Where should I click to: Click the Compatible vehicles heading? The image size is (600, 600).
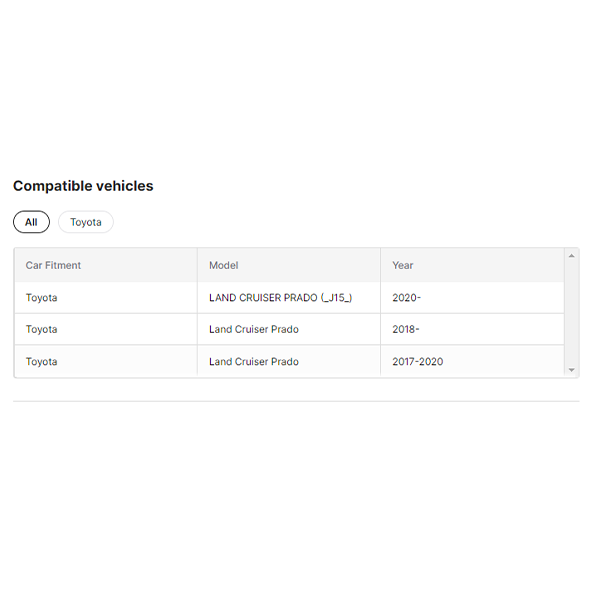pos(83,186)
